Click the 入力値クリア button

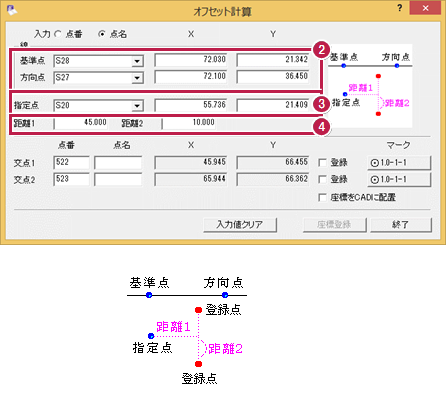click(x=240, y=225)
